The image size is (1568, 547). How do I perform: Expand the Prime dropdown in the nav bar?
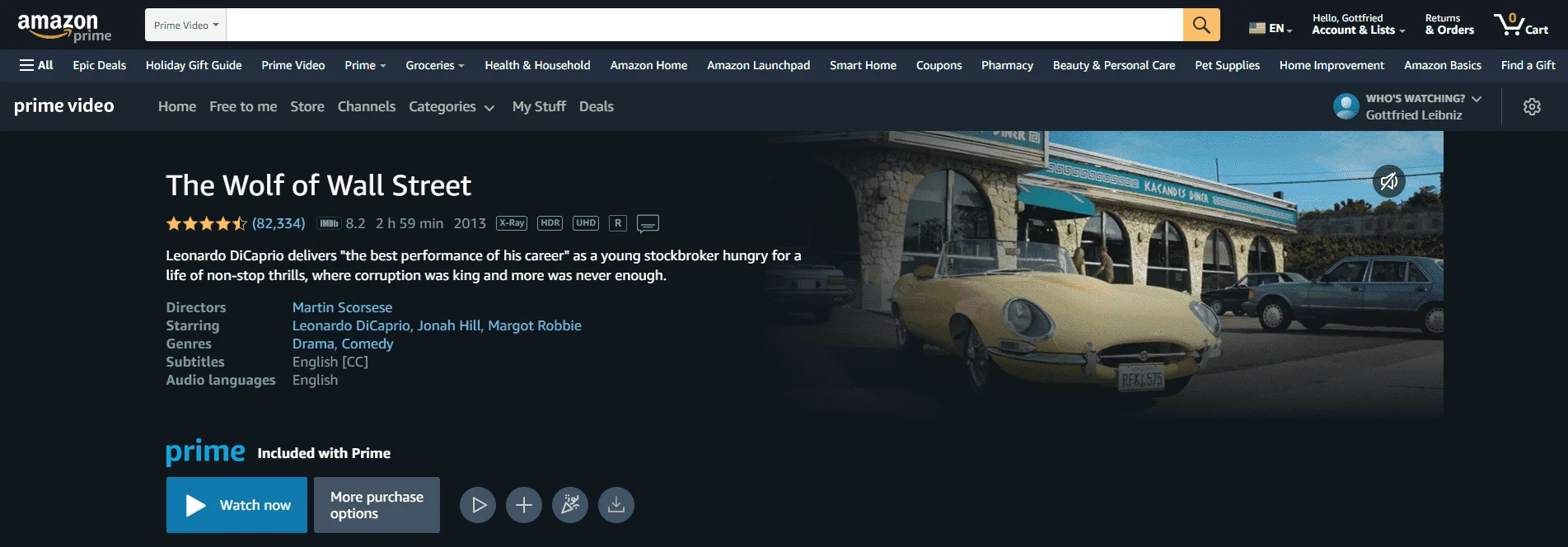point(365,65)
